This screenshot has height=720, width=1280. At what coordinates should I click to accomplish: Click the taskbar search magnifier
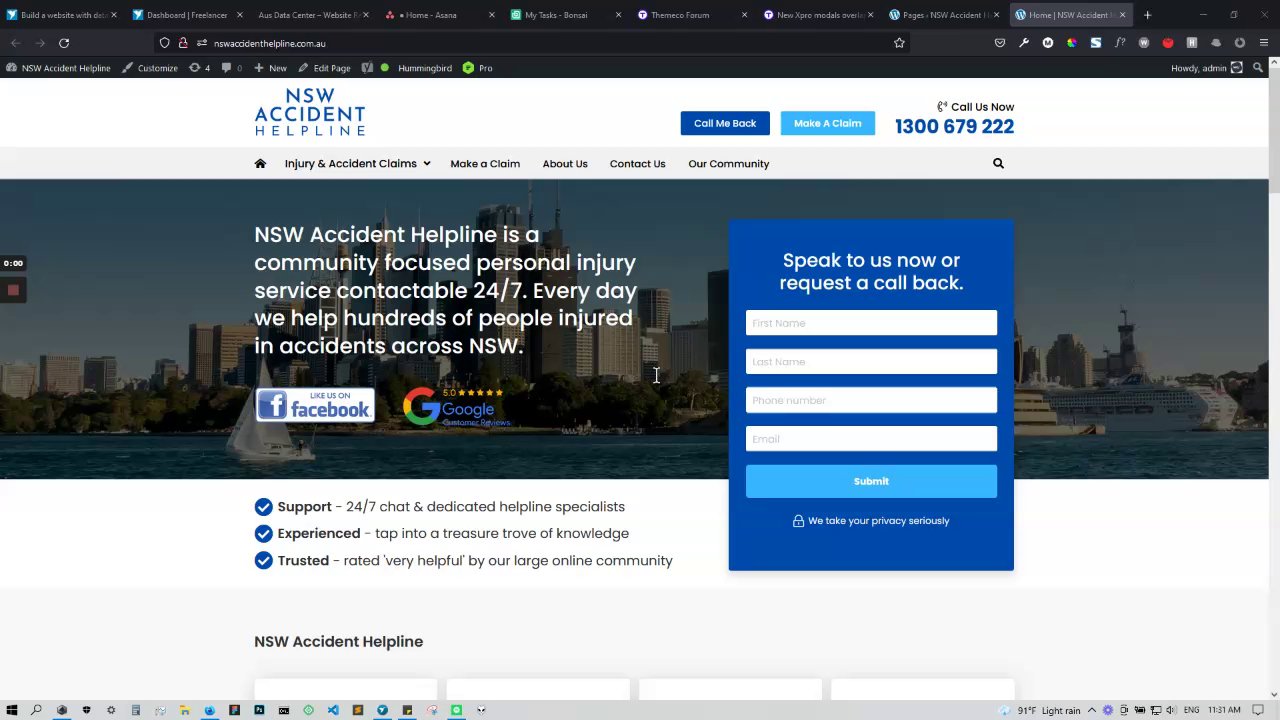pos(36,710)
